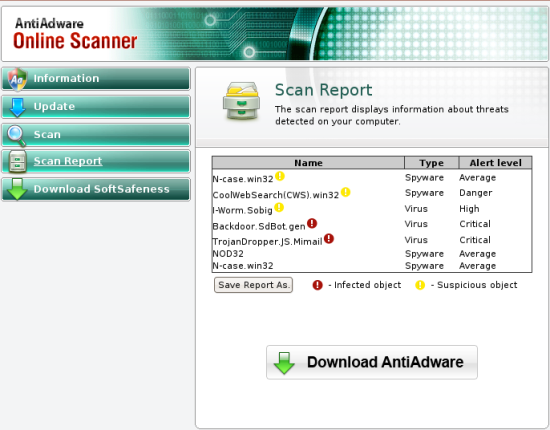Image resolution: width=550 pixels, height=430 pixels.
Task: Click the Save Report As button
Action: 253,285
